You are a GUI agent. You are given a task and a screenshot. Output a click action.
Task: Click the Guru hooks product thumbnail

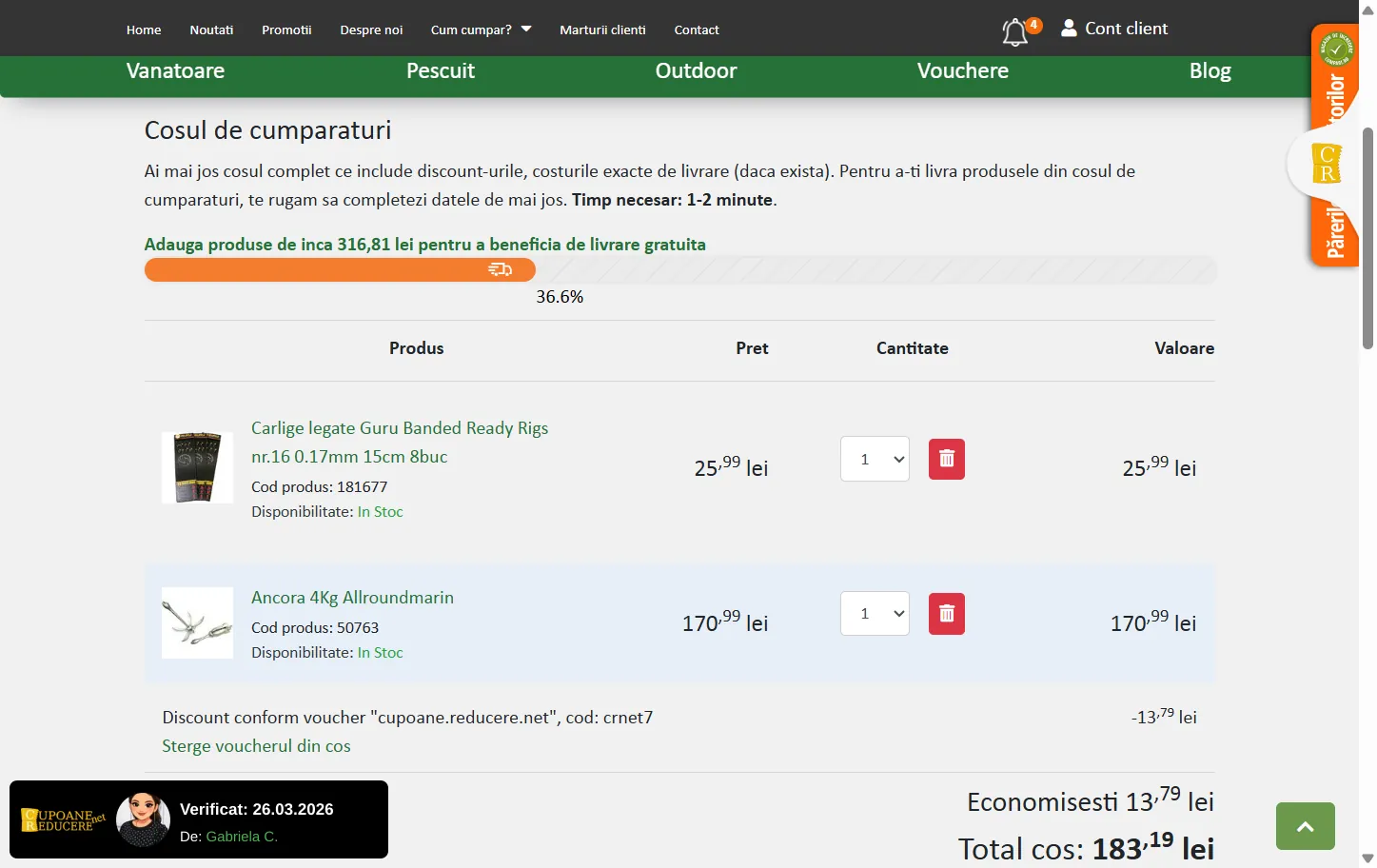197,467
